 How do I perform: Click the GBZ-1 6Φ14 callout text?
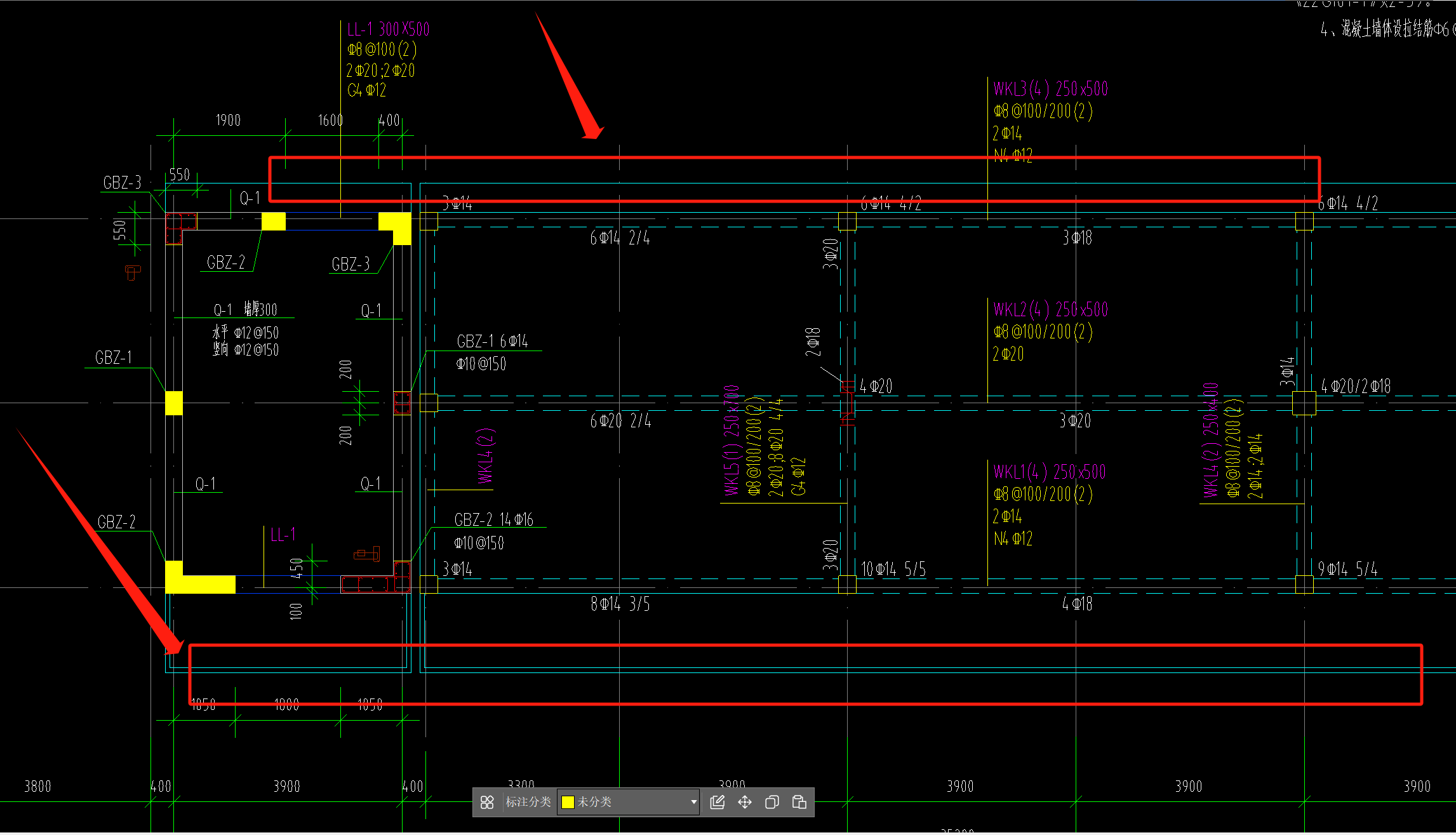point(493,342)
